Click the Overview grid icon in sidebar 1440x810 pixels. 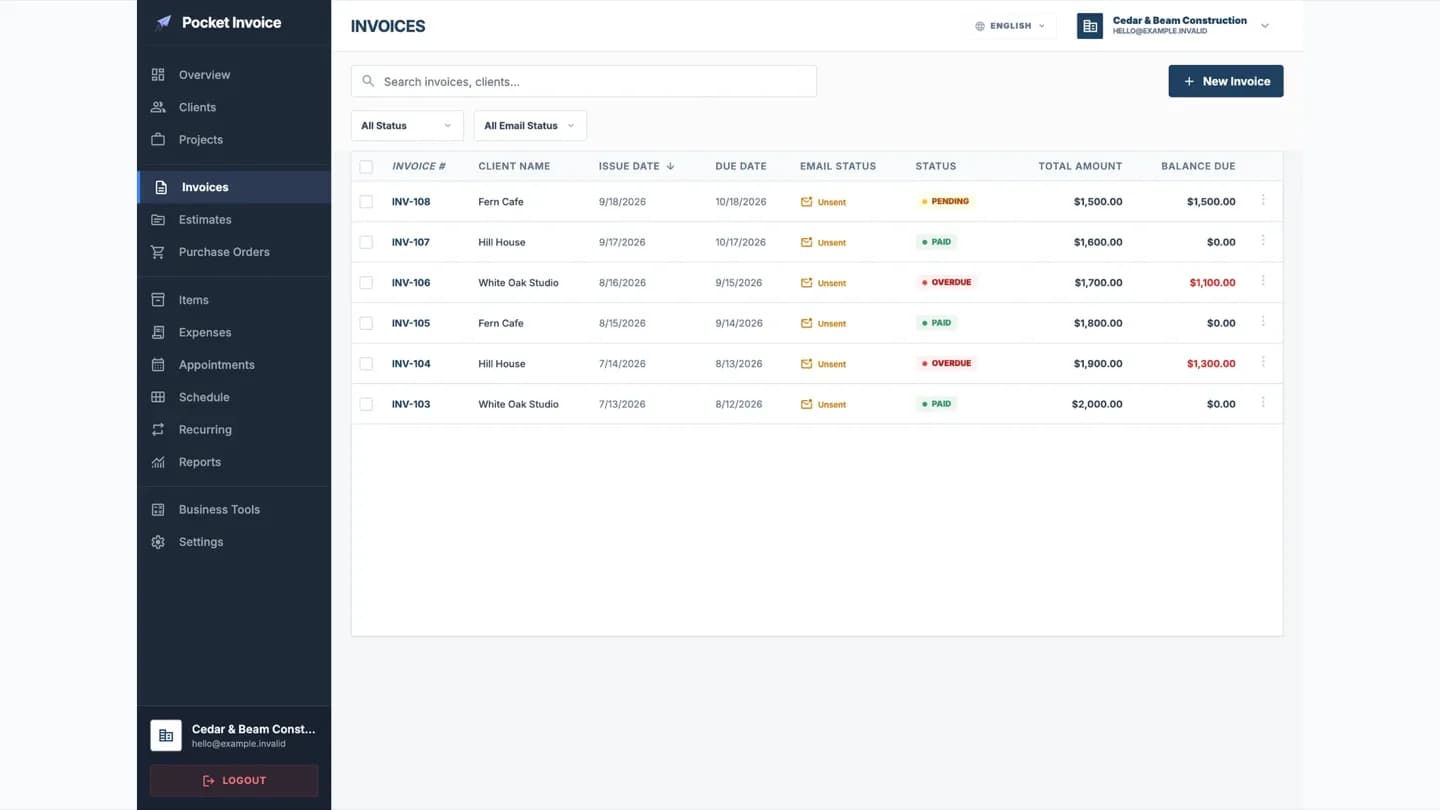click(158, 75)
